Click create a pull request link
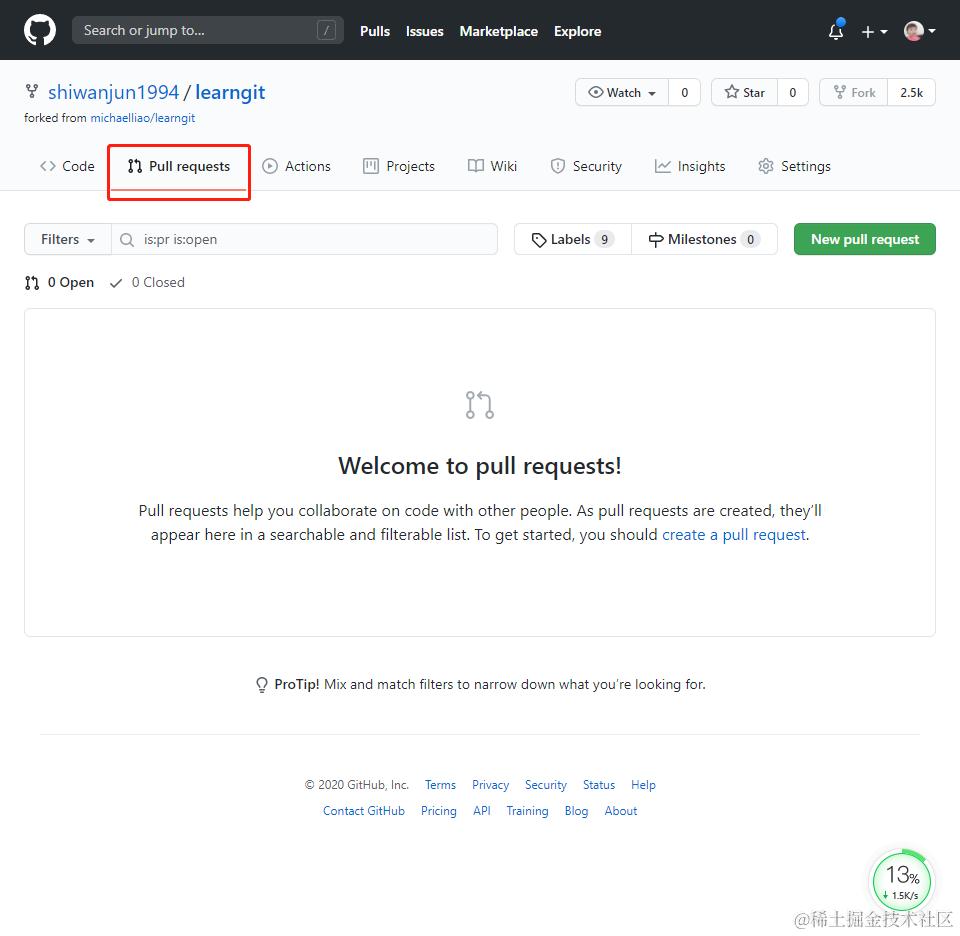The width and height of the screenshot is (960, 936). tap(733, 535)
